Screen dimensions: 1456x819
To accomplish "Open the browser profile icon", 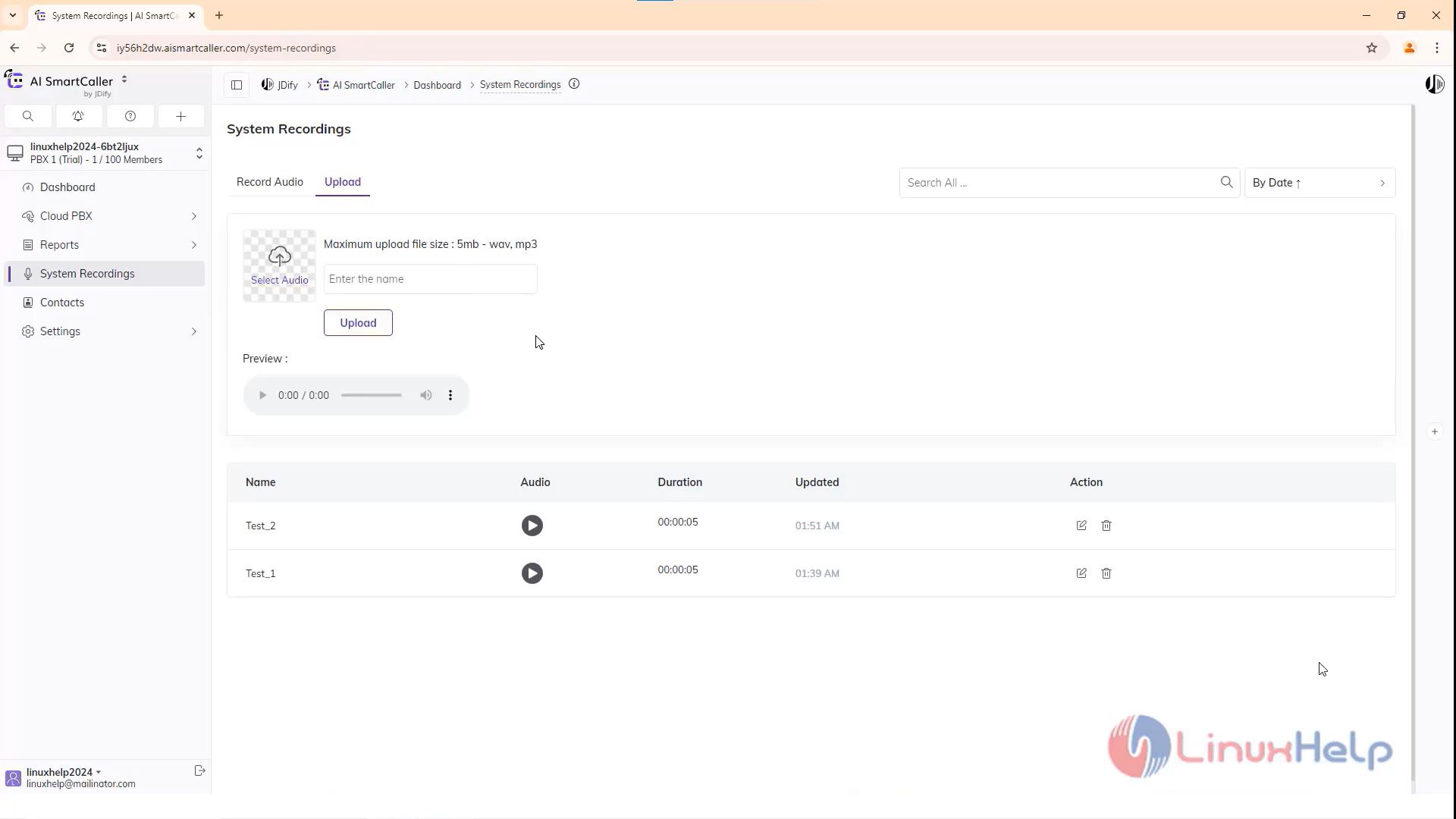I will point(1409,48).
